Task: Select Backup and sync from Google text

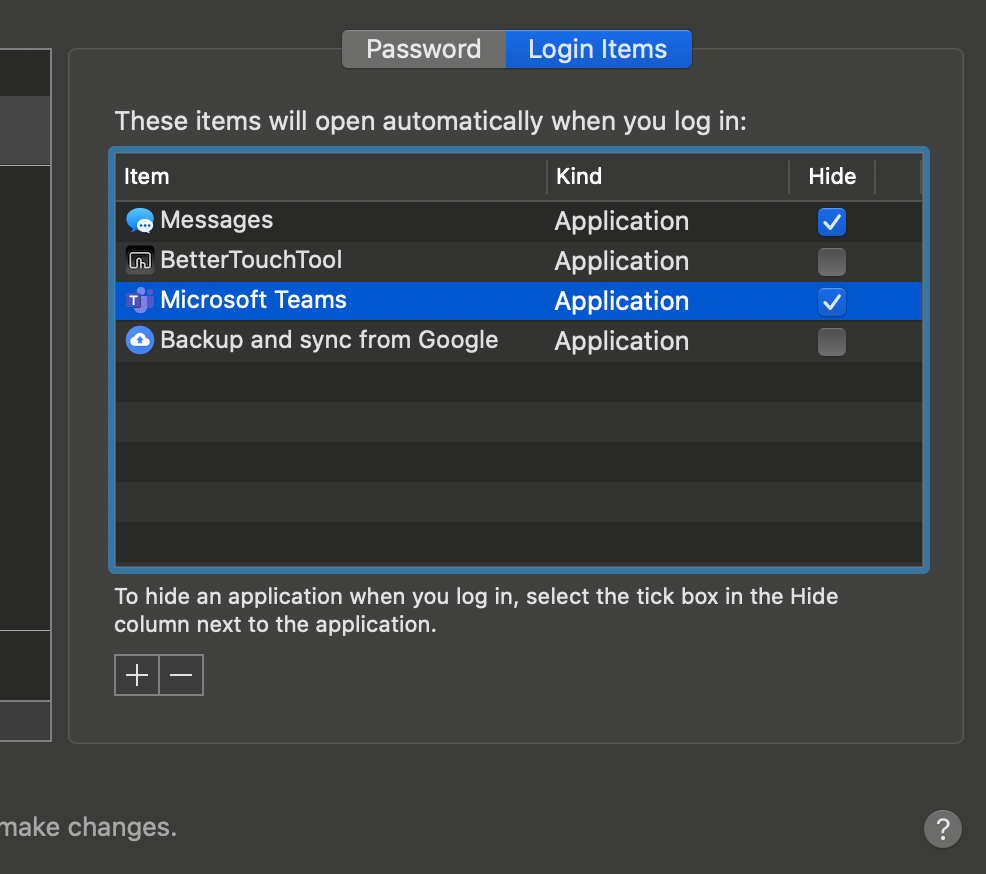Action: point(329,340)
